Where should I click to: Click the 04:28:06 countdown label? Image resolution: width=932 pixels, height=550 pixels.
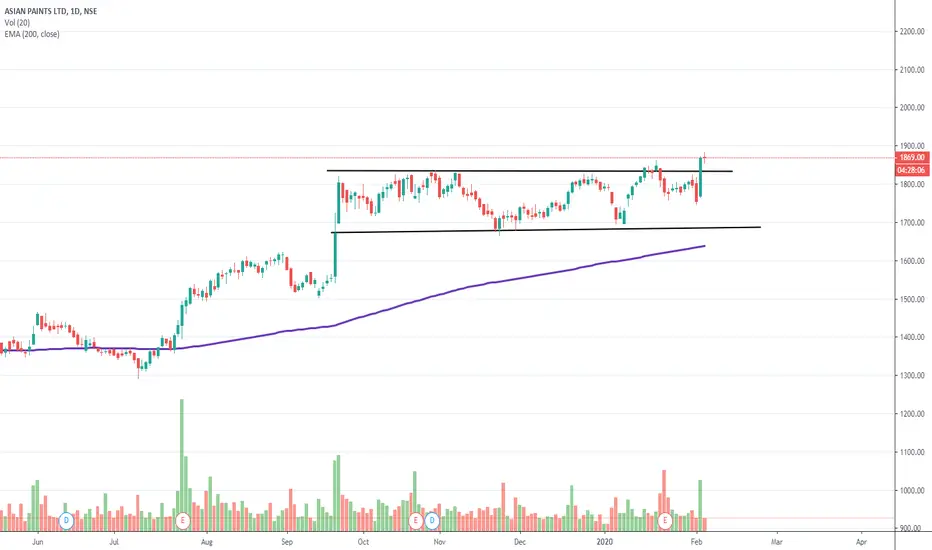(912, 170)
